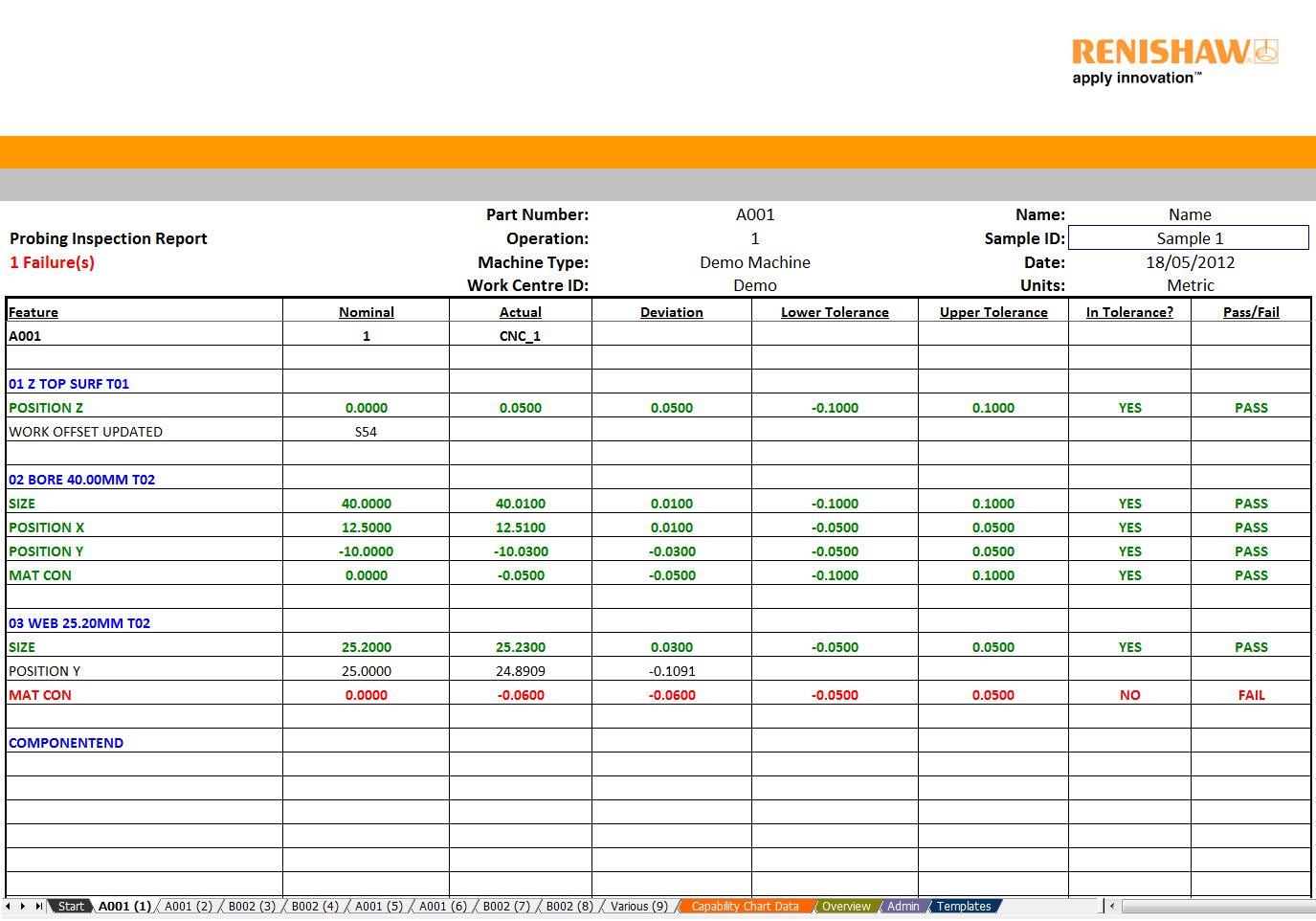Viewport: 1316px width, 921px height.
Task: Click the 03 WEB 25.20MM T02 heading
Action: [x=79, y=623]
